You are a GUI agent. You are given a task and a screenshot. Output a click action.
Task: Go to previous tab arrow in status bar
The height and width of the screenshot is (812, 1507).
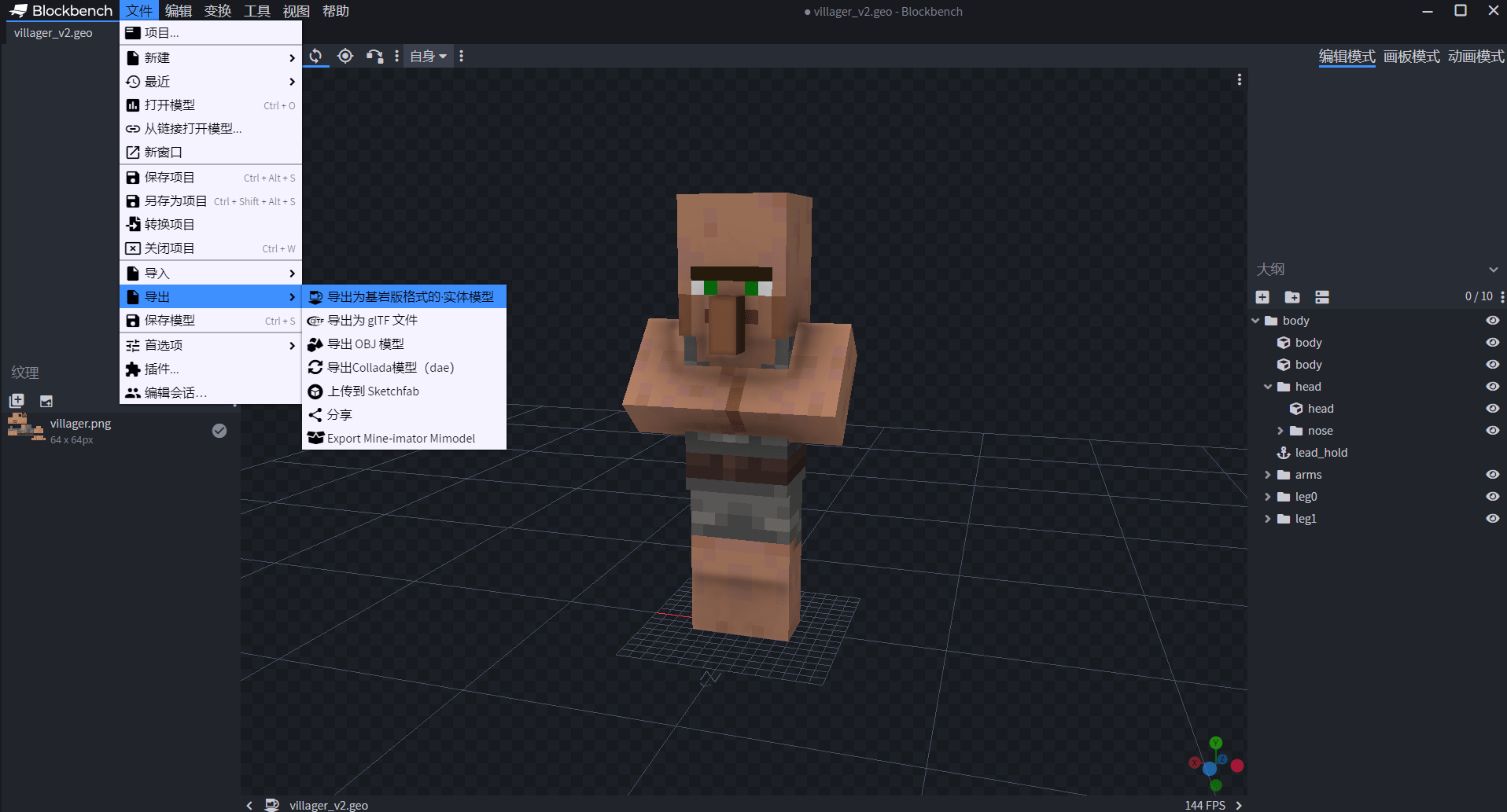pos(249,805)
